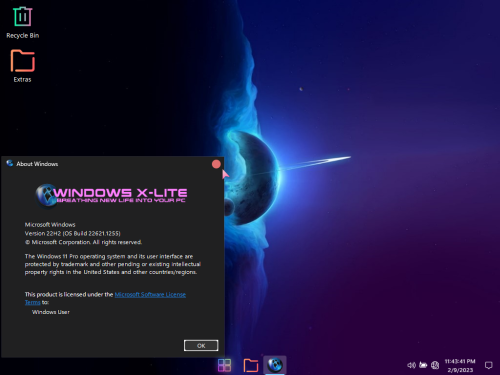Image resolution: width=500 pixels, height=375 pixels.
Task: Click the Terms link text
Action: [33, 302]
